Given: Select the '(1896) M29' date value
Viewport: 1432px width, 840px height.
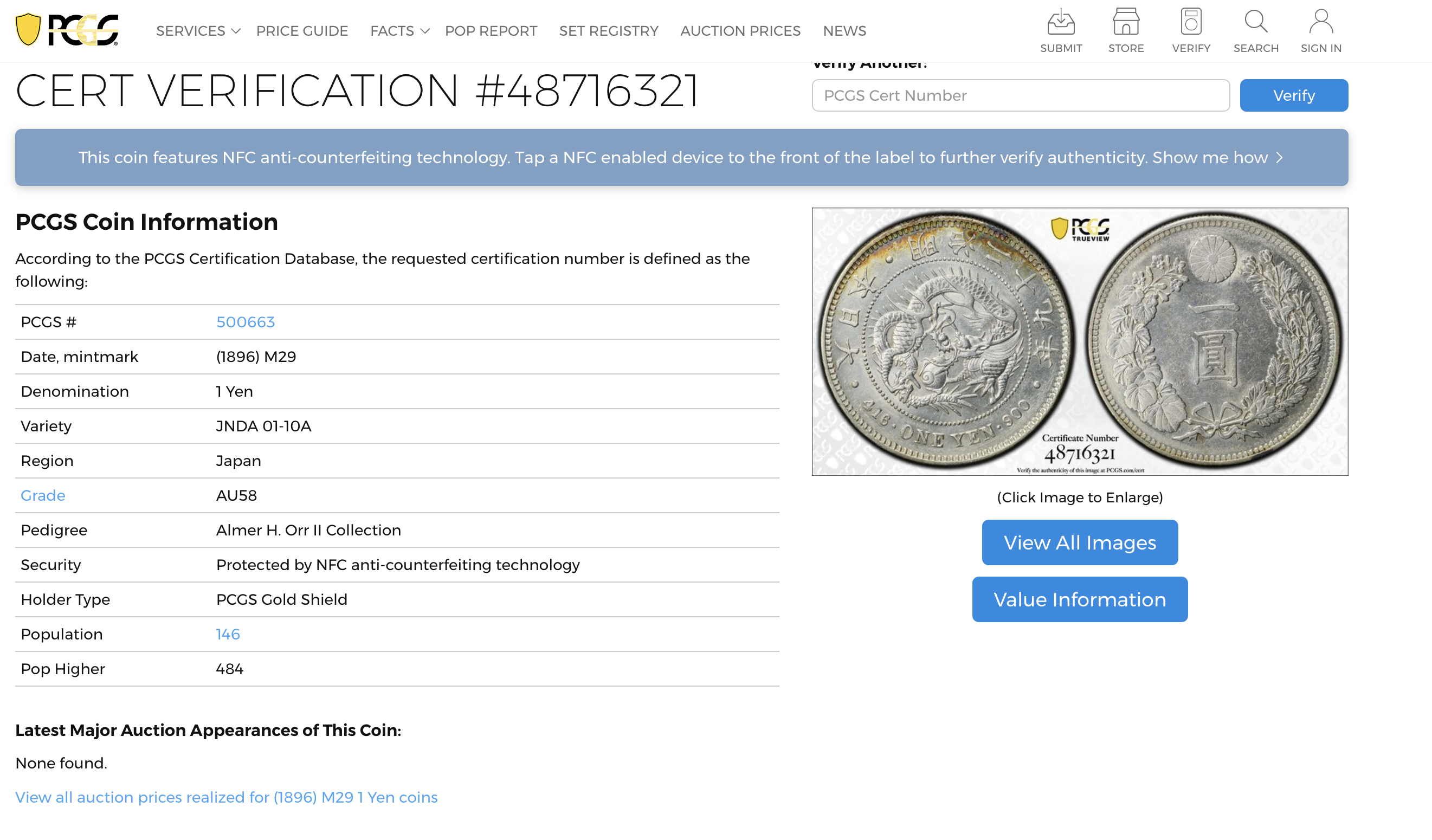Looking at the screenshot, I should pyautogui.click(x=256, y=357).
